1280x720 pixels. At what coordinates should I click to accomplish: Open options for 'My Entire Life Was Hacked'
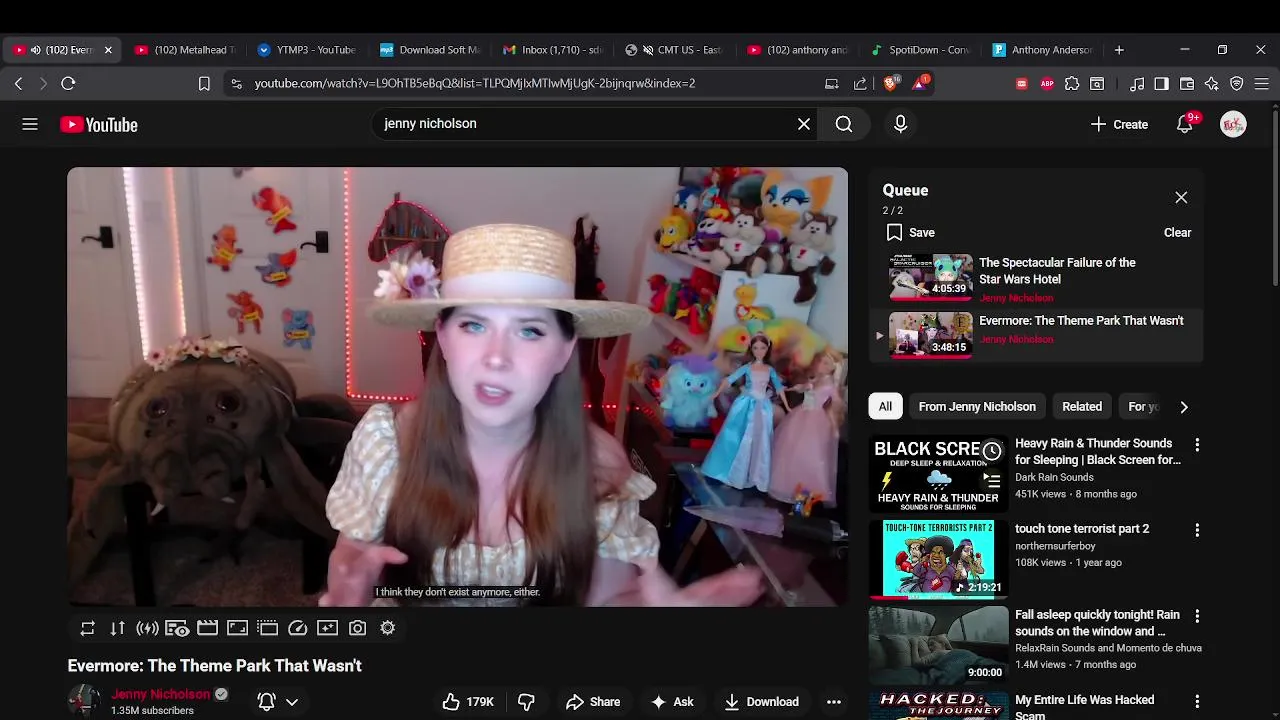pyautogui.click(x=1197, y=701)
